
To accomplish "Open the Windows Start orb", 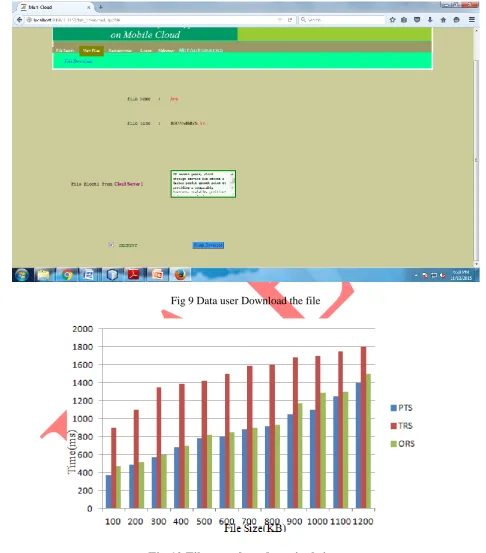I will coord(22,275).
